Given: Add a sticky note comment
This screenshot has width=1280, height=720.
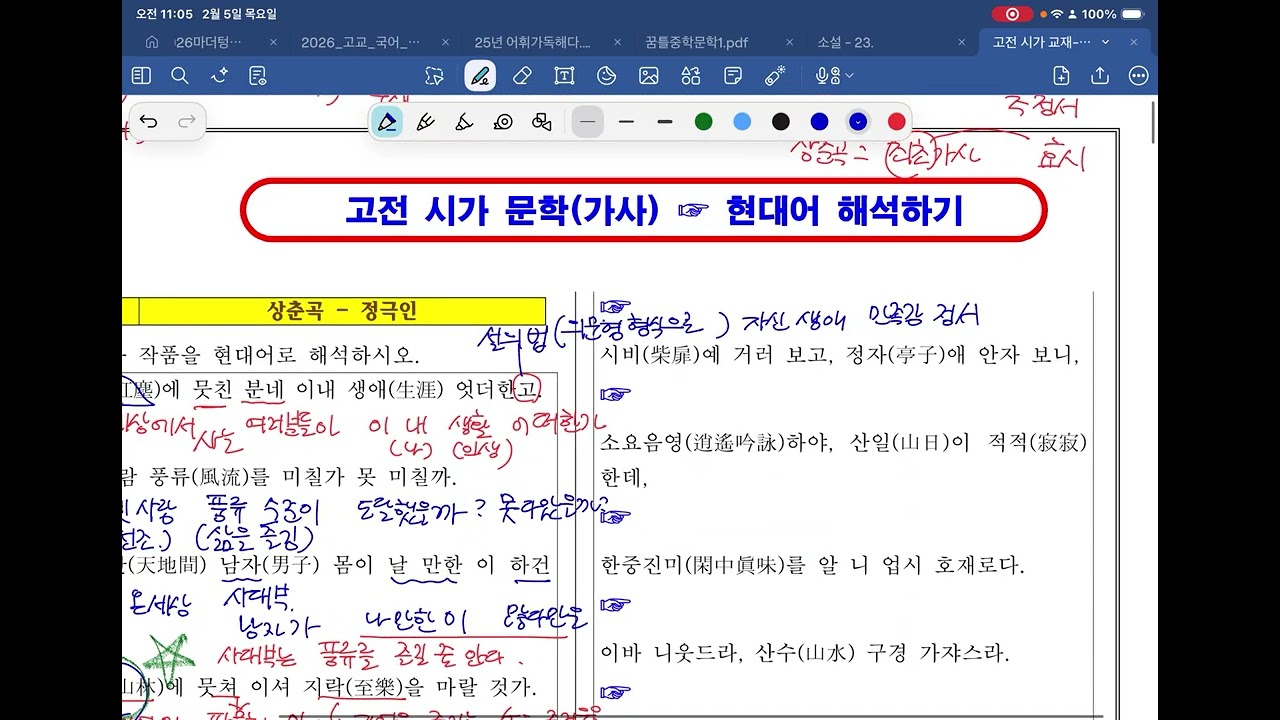Looking at the screenshot, I should tap(733, 76).
